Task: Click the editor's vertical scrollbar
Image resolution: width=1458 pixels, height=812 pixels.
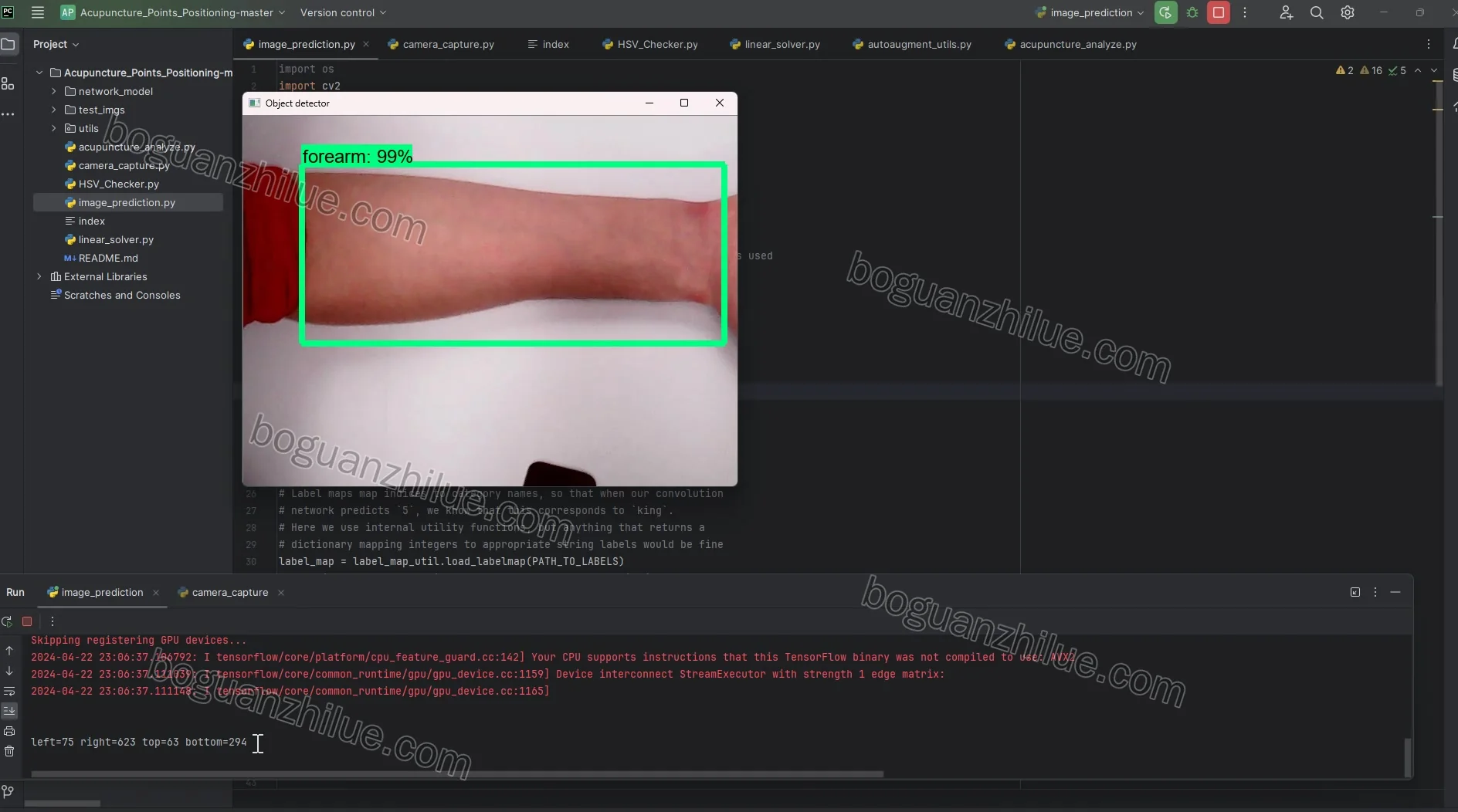Action: (x=1439, y=232)
